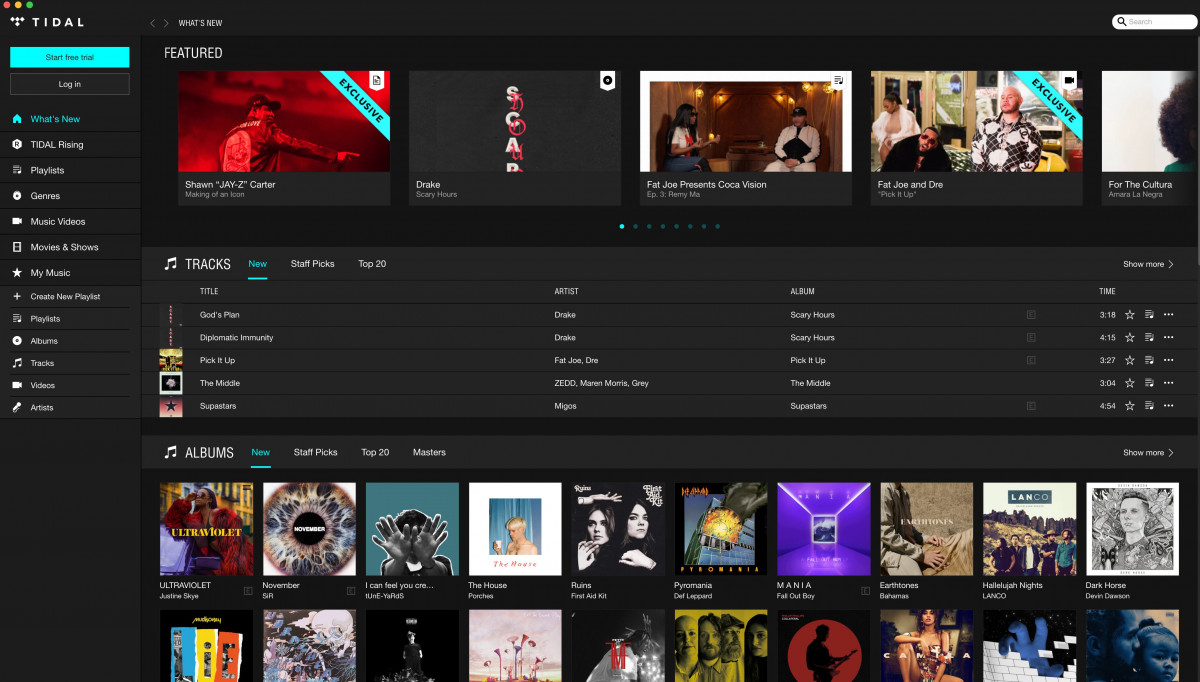Toggle favorite star for Supastars
The width and height of the screenshot is (1200, 682).
click(x=1130, y=406)
